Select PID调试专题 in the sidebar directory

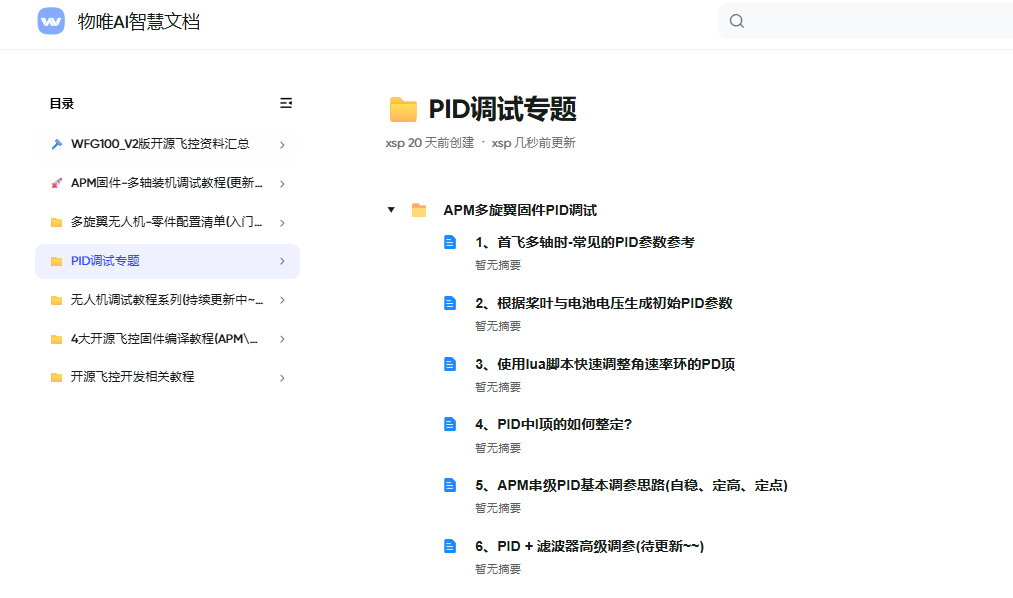coord(105,261)
